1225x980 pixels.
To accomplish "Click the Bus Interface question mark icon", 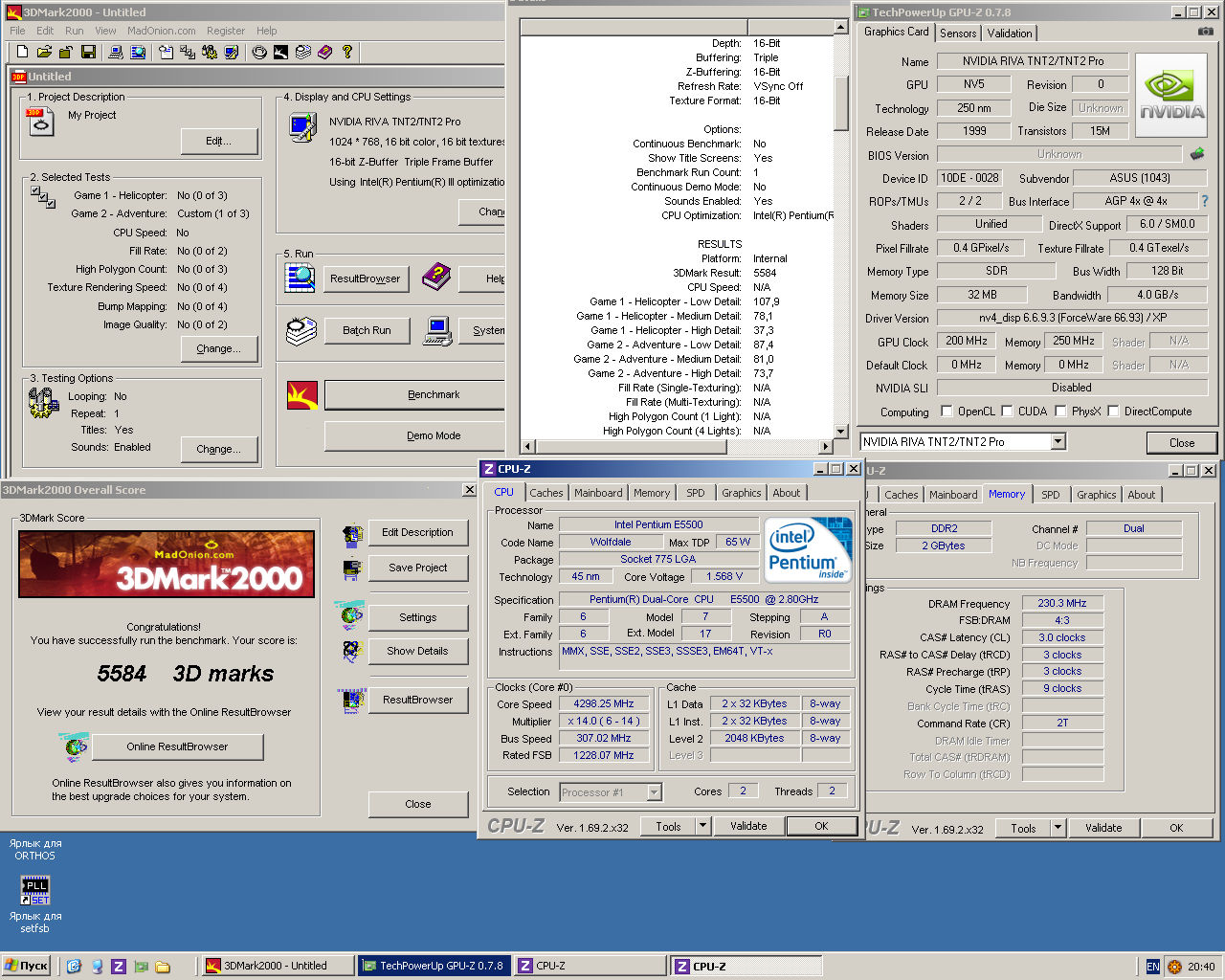I will tap(1205, 201).
